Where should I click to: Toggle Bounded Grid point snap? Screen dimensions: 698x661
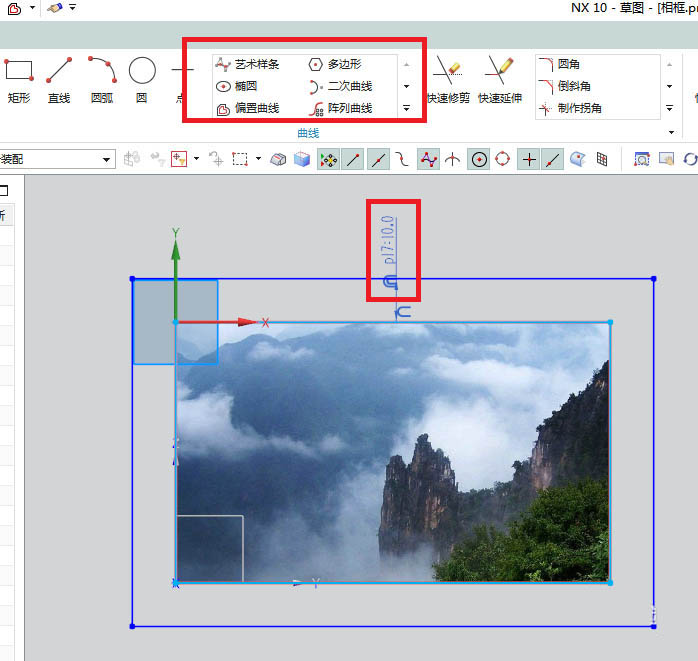(602, 159)
